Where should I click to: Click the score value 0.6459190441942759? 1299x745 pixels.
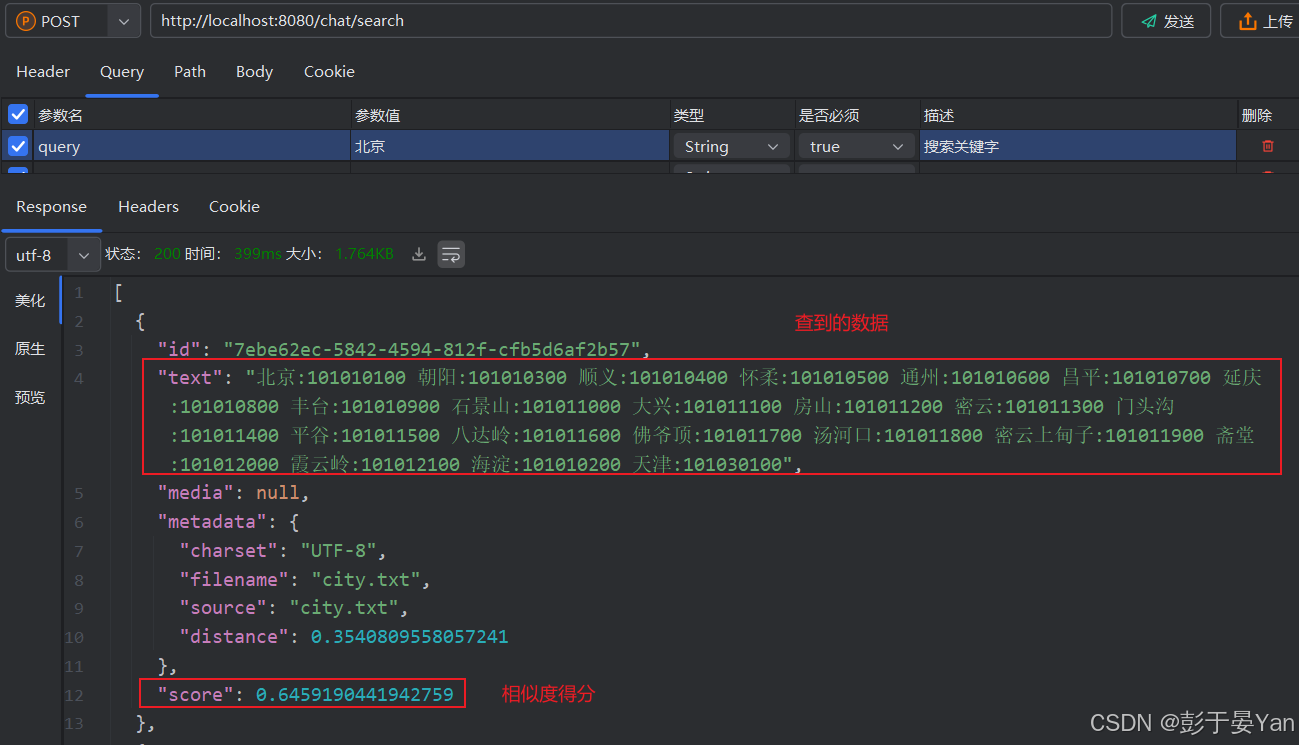[355, 695]
